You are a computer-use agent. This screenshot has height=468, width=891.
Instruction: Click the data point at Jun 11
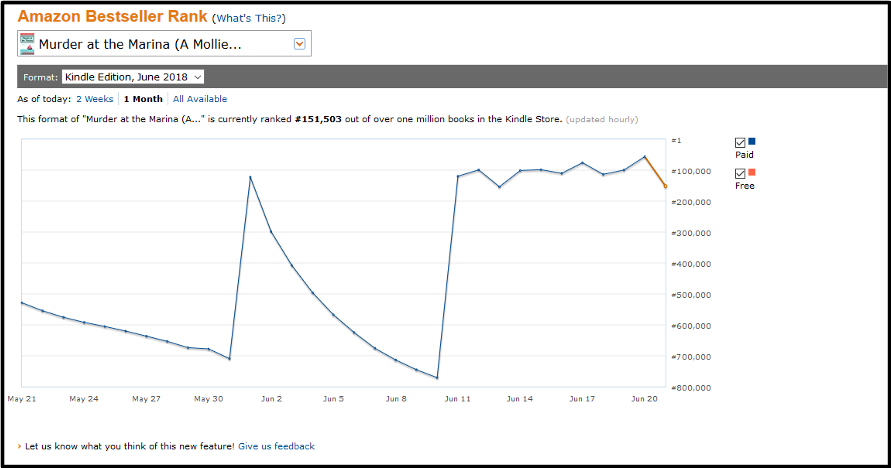[458, 177]
